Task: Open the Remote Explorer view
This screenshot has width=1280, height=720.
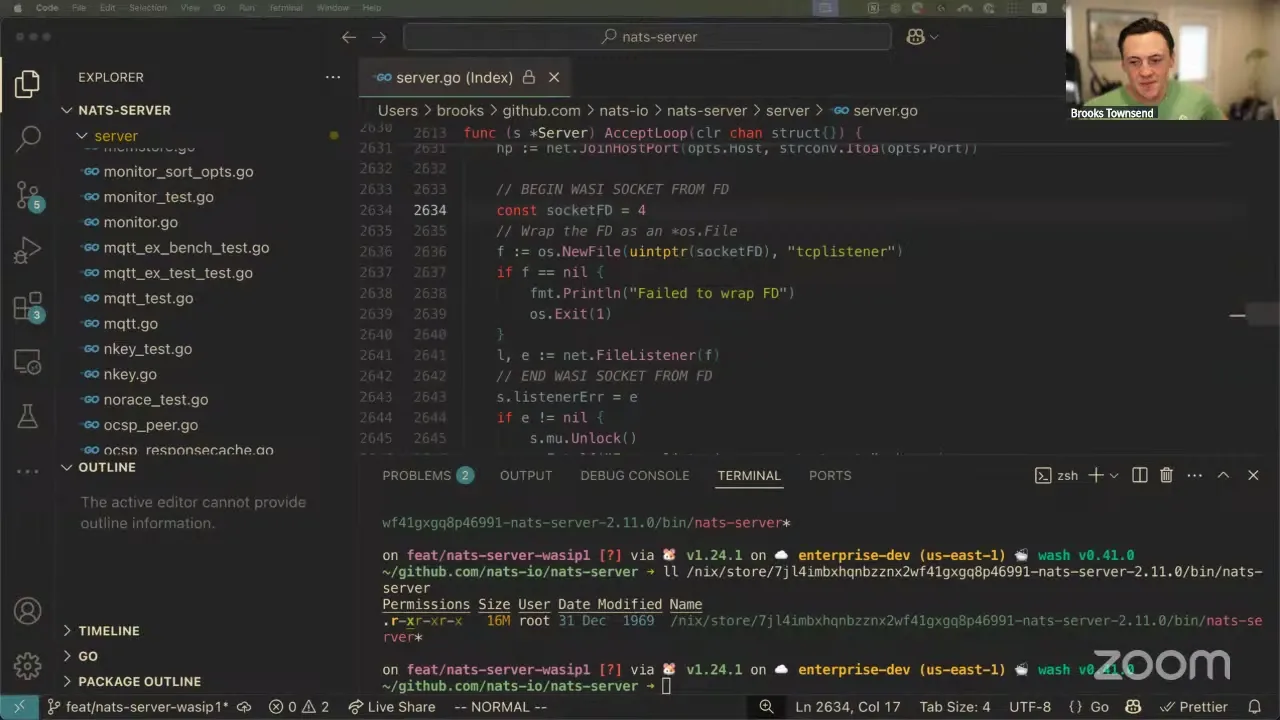Action: point(27,361)
